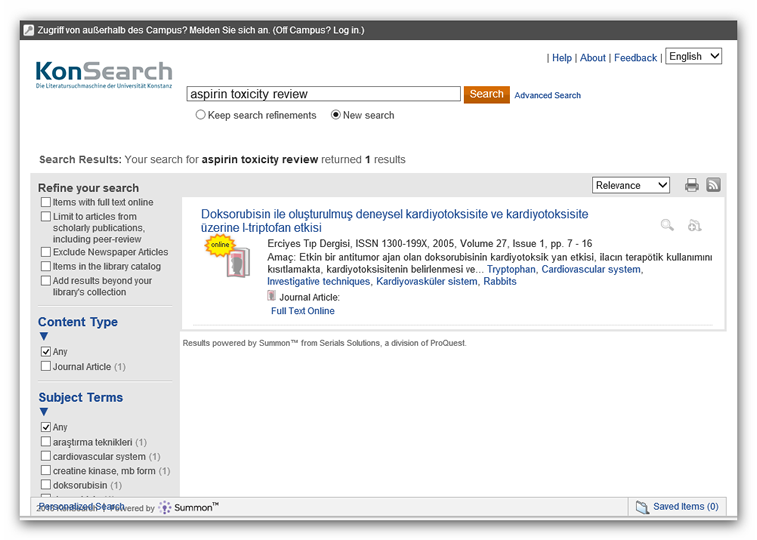Click the orange Search button
The image size is (757, 540).
tap(486, 94)
